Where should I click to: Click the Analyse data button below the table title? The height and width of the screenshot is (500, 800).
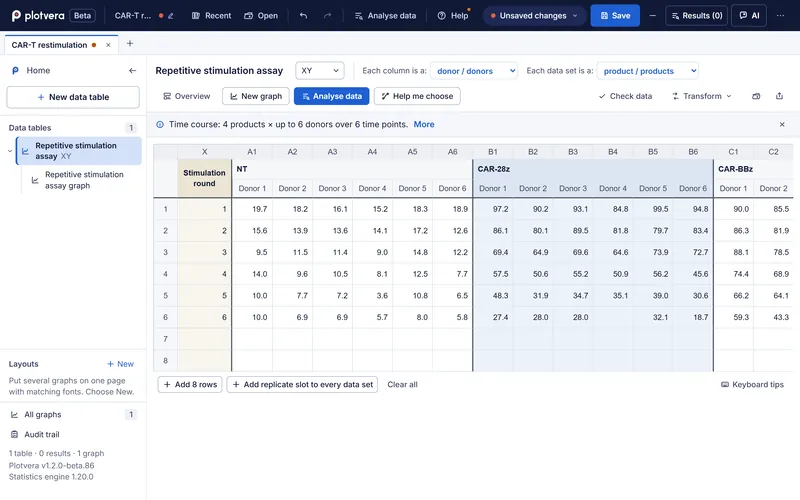tap(332, 96)
